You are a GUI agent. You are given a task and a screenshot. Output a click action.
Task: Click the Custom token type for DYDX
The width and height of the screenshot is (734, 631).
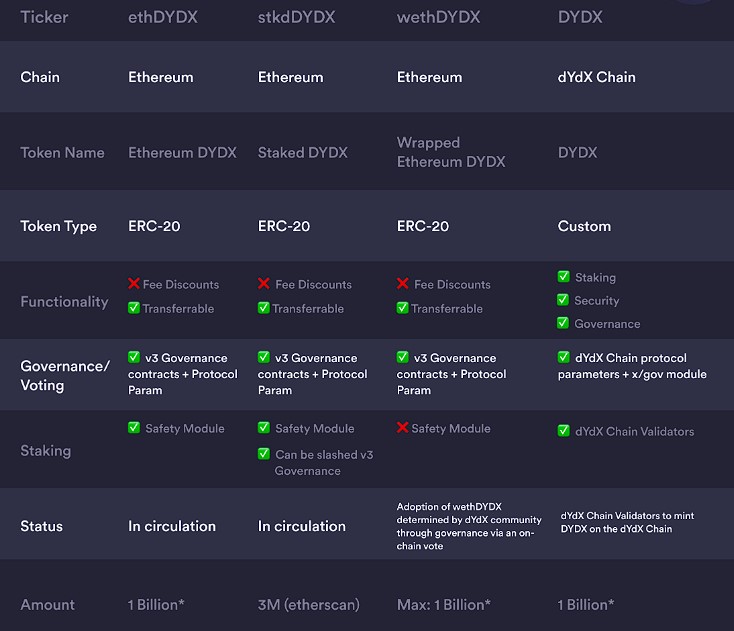point(584,226)
